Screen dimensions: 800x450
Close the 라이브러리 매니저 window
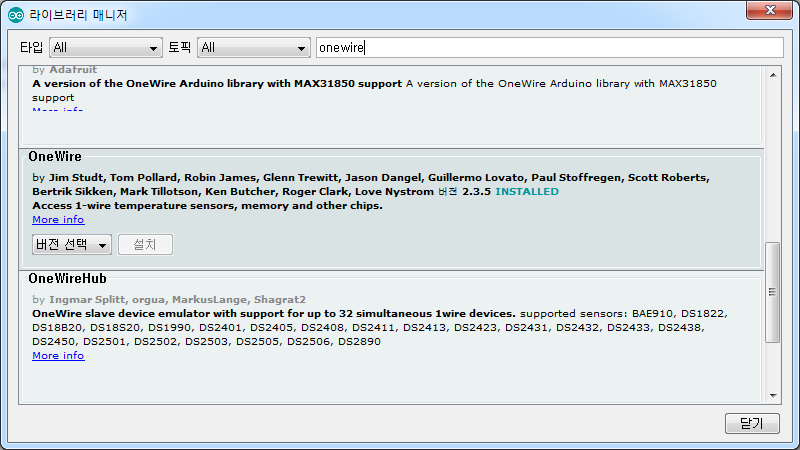(769, 10)
